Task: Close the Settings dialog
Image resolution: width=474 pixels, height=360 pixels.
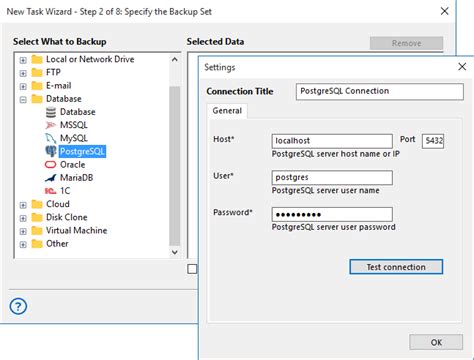Action: point(462,67)
